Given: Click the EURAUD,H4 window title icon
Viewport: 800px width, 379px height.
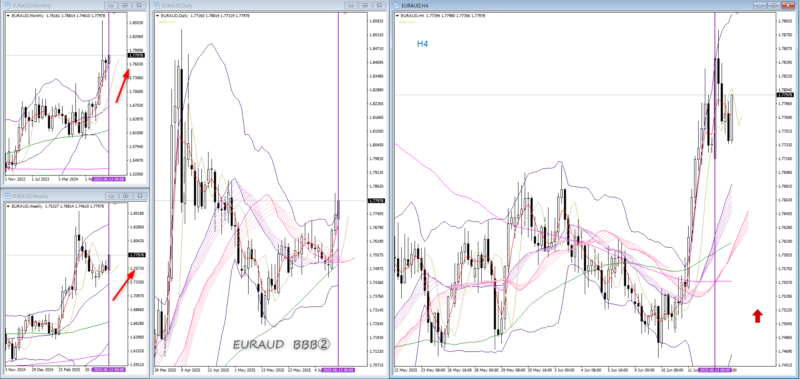Looking at the screenshot, I should (397, 5).
